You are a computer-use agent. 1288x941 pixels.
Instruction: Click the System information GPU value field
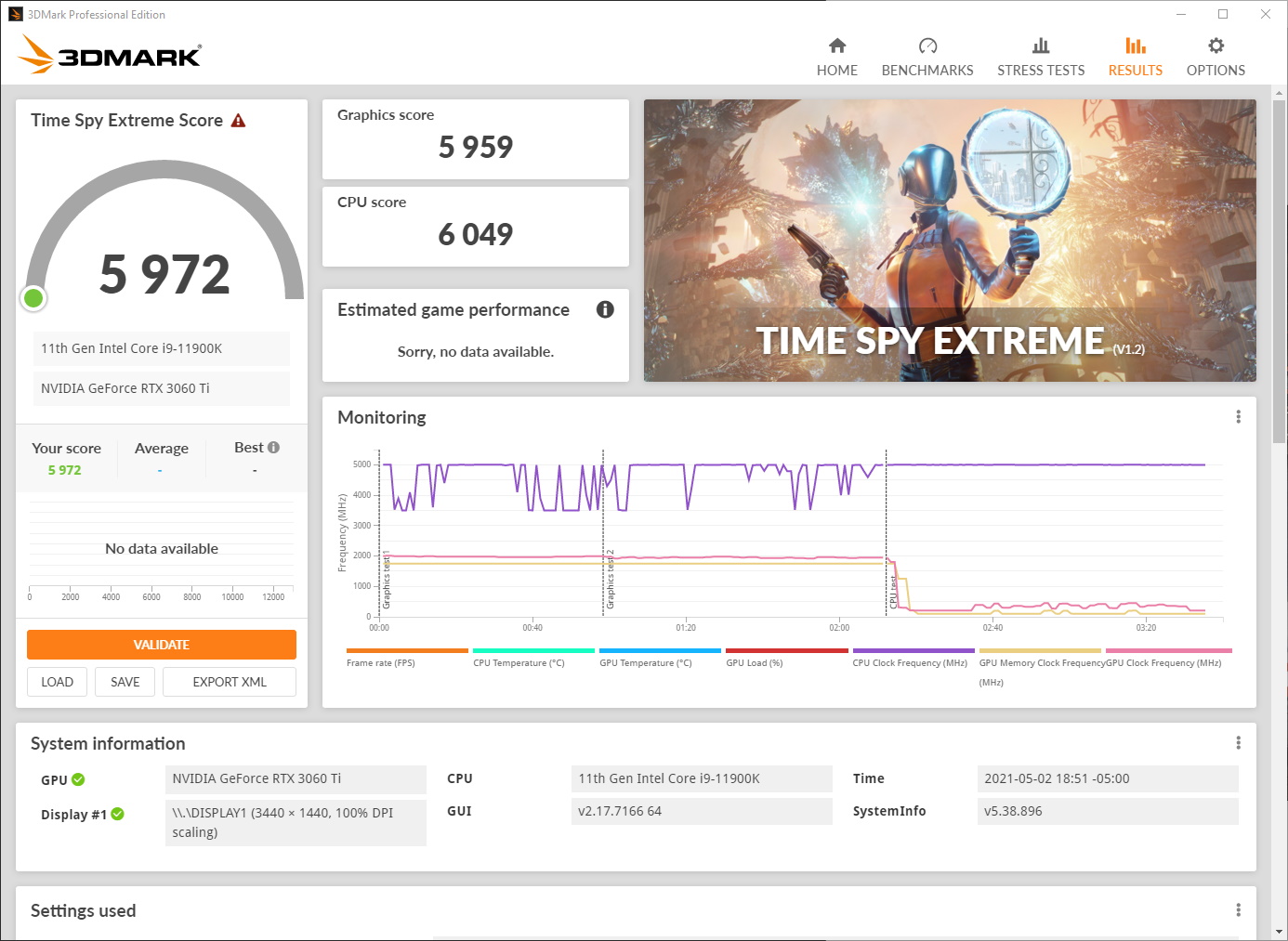(x=296, y=778)
